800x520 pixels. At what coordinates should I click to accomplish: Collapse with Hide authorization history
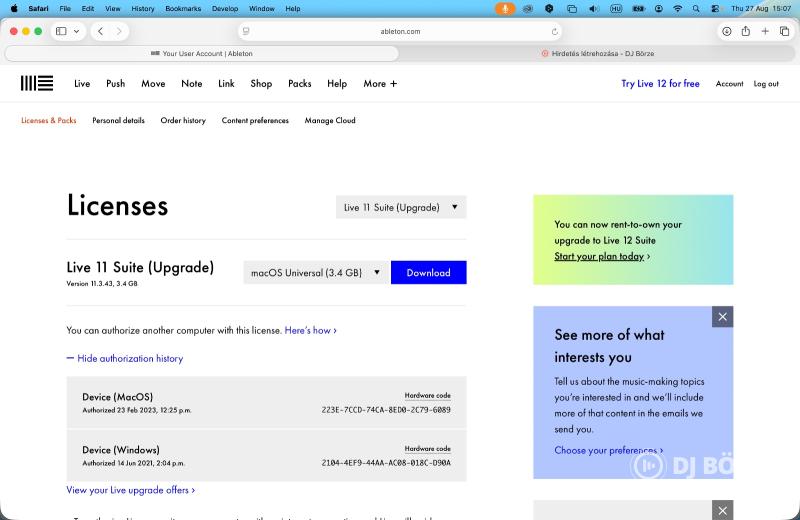pos(124,358)
